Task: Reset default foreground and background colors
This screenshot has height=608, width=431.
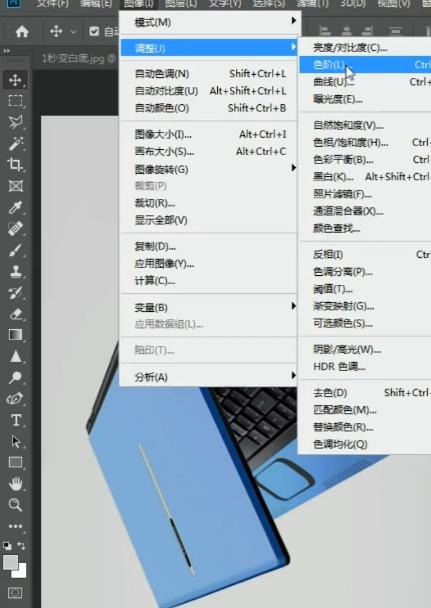Action: click(x=7, y=546)
